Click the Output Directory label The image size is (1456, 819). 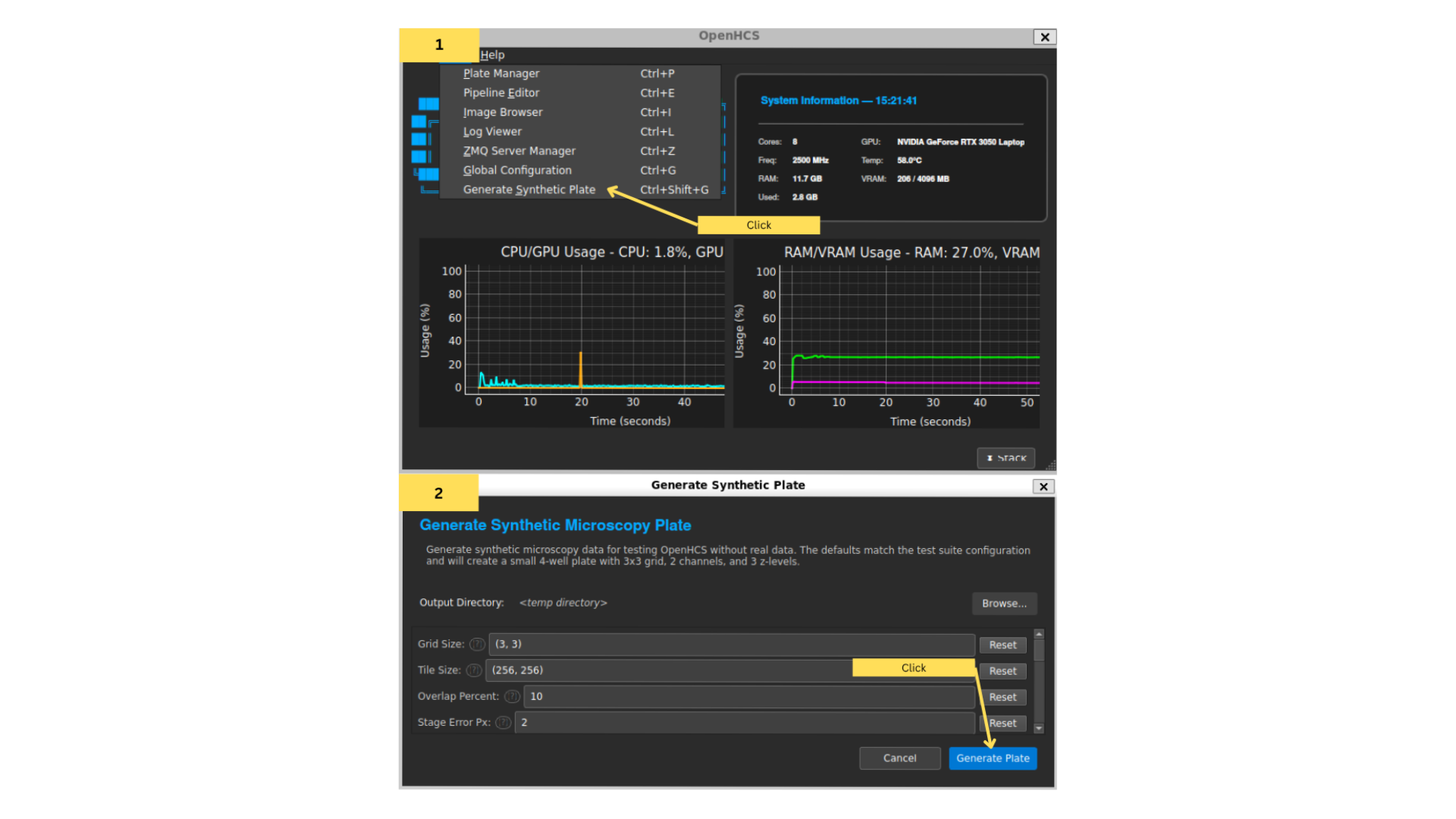tap(462, 603)
